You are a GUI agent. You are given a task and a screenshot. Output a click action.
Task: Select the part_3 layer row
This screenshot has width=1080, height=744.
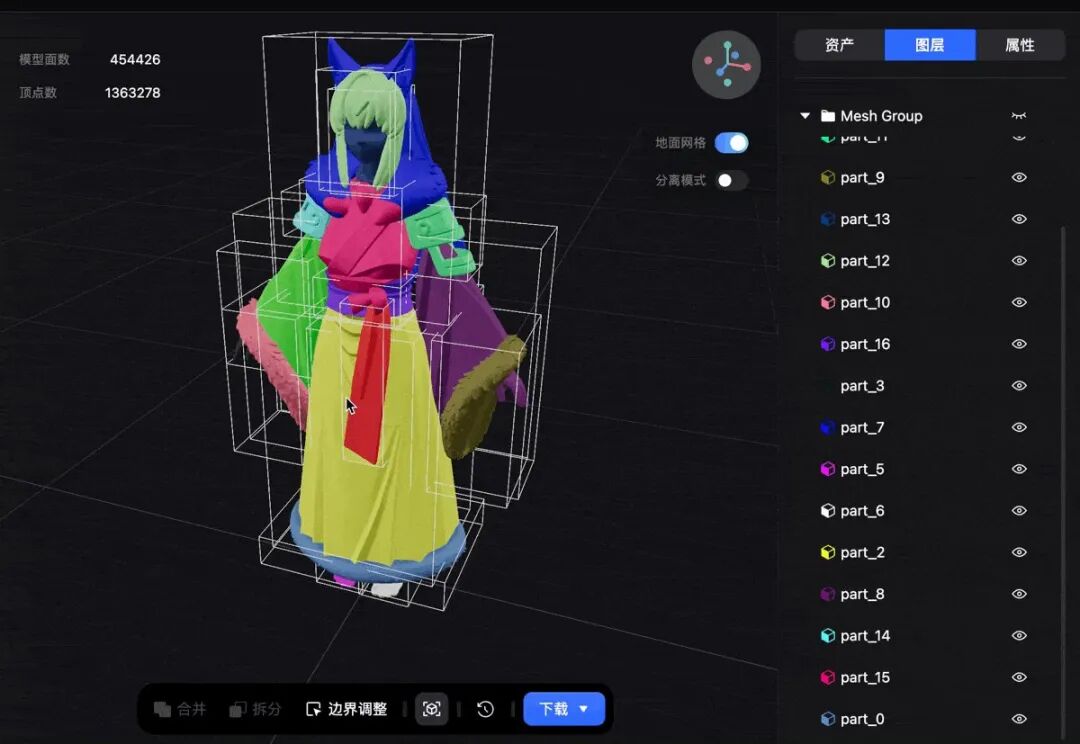(x=923, y=386)
